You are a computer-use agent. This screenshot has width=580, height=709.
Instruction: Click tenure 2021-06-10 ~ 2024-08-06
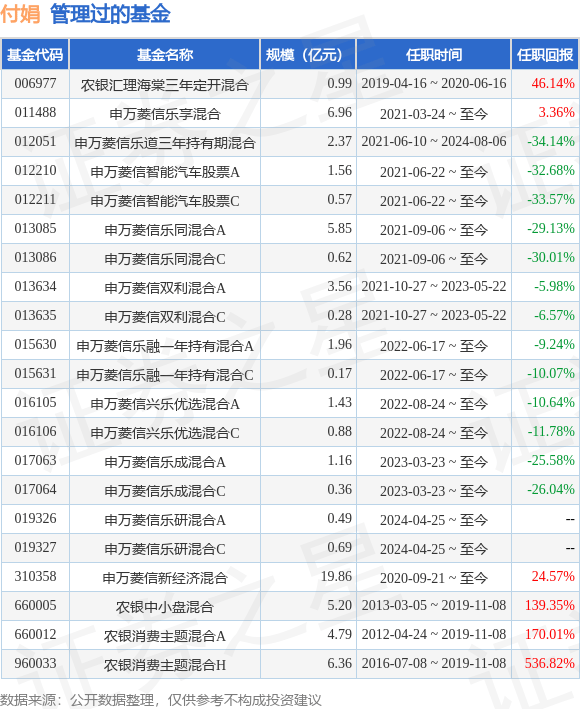(x=434, y=142)
